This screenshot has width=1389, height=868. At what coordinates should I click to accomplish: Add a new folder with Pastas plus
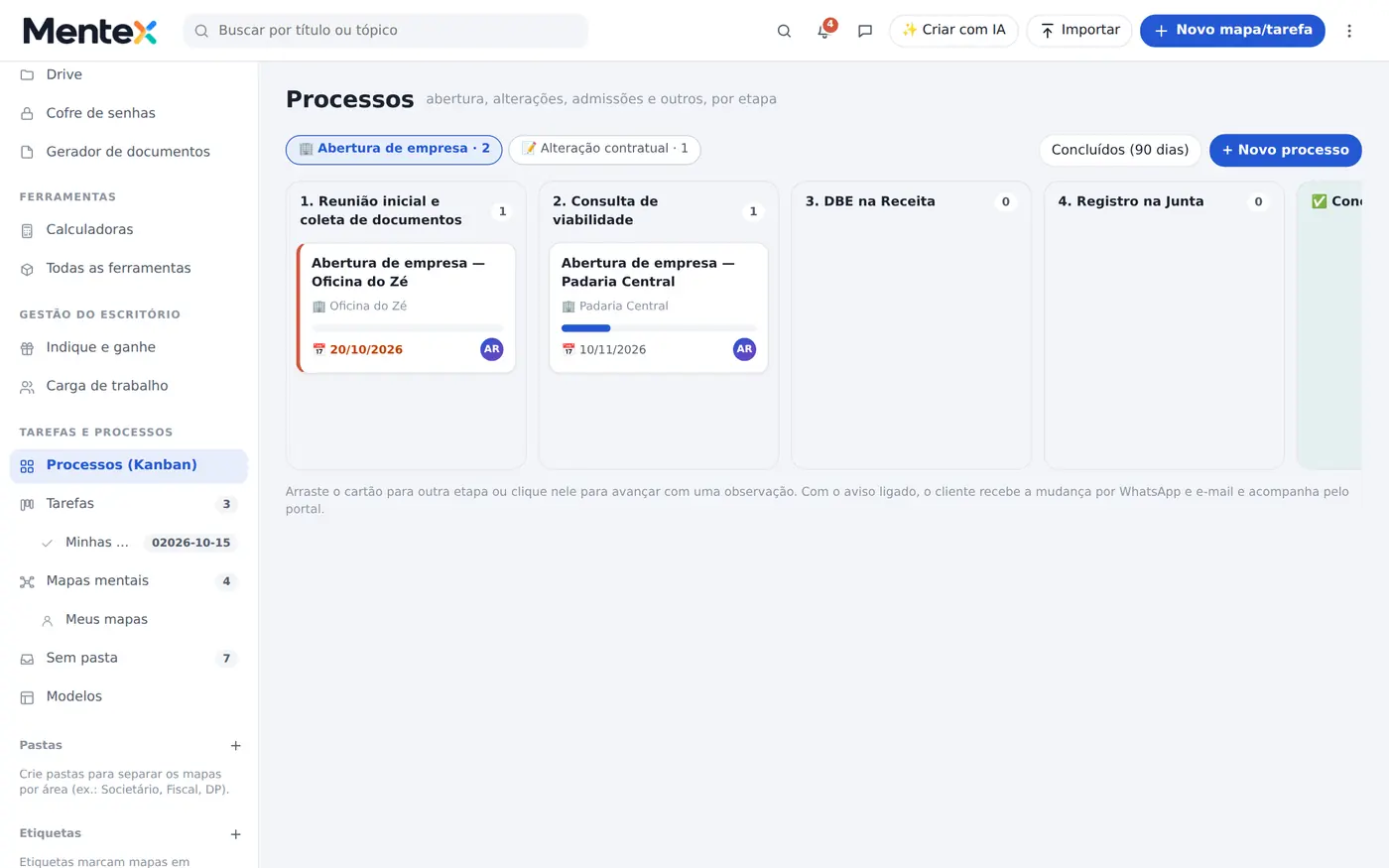point(236,746)
